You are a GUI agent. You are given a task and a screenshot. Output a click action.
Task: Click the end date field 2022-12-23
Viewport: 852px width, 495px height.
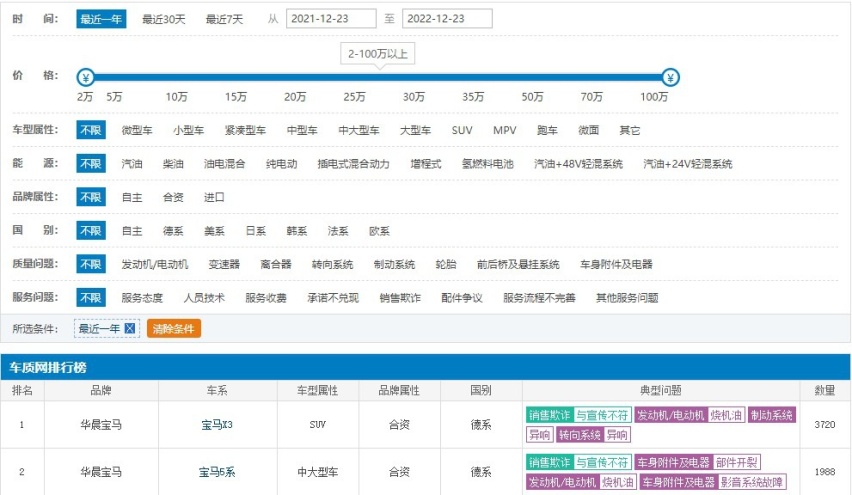coord(447,18)
